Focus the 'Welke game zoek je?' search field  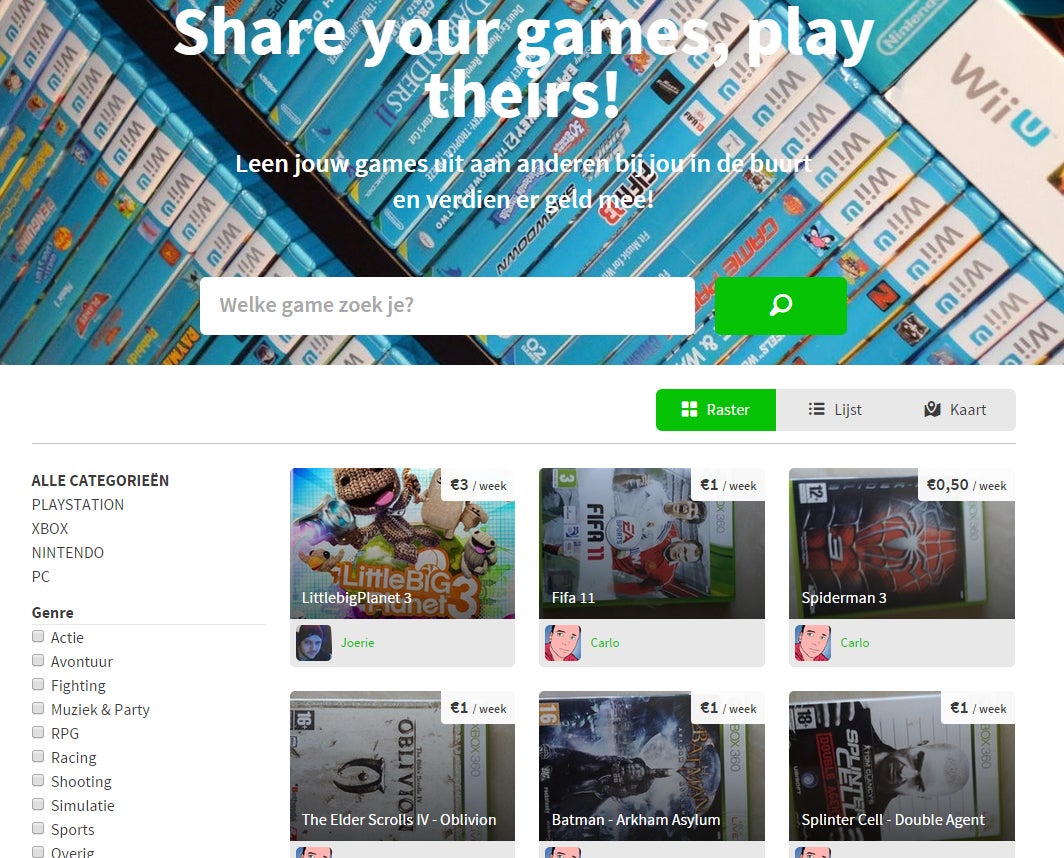[x=447, y=305]
